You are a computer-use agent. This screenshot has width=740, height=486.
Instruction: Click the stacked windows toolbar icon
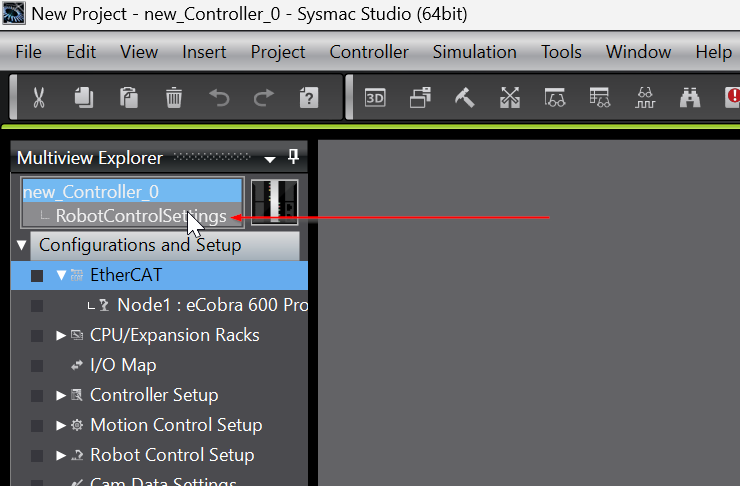click(420, 98)
